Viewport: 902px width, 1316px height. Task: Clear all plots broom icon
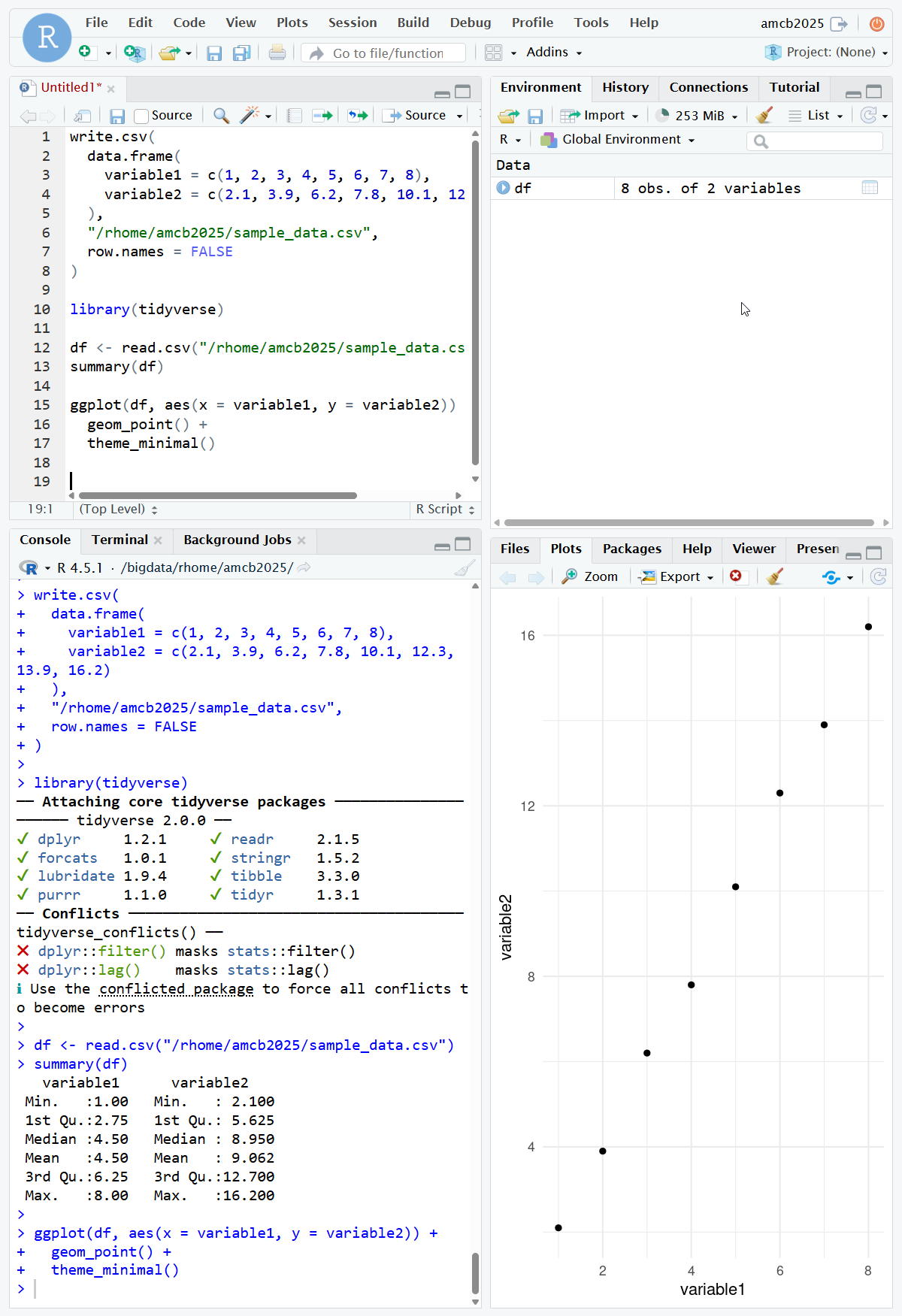coord(775,576)
